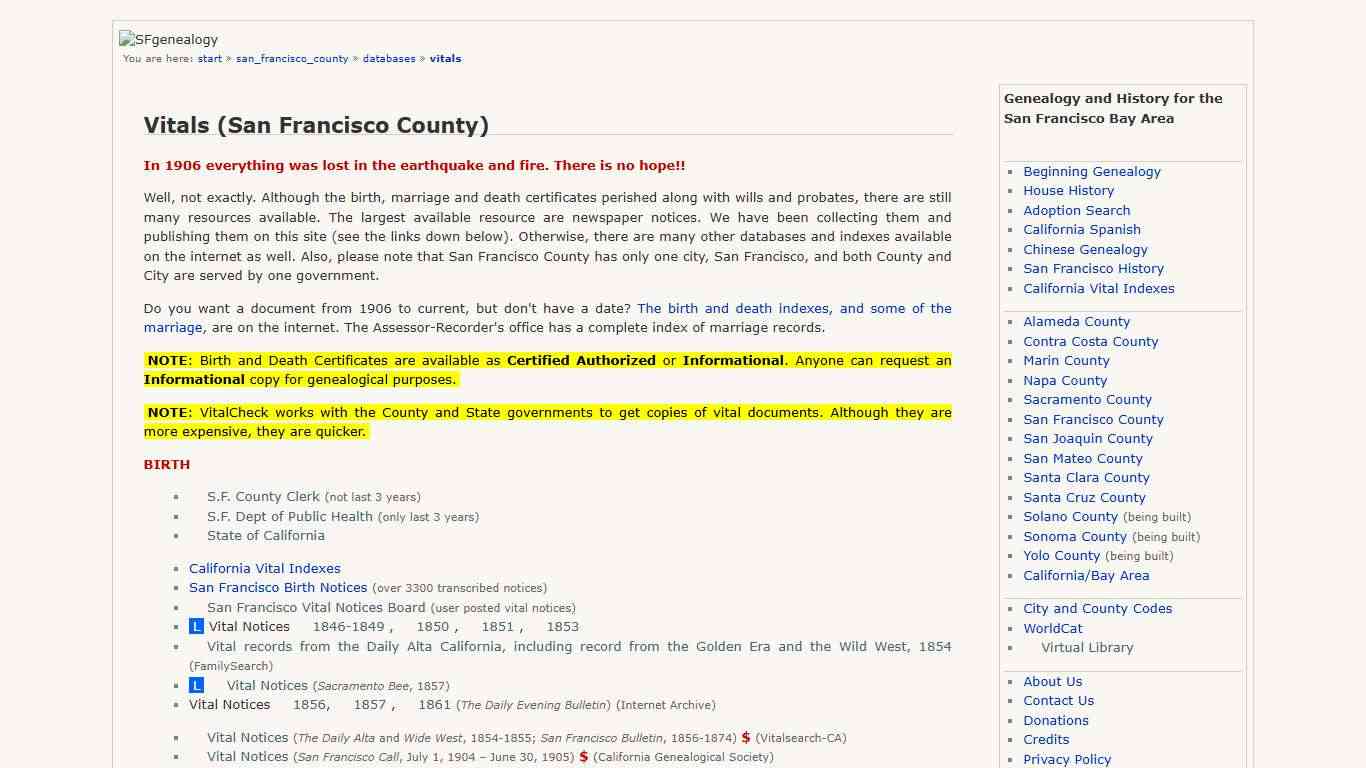Click Donations in the sidebar
Screen dimensions: 1366x768
[1056, 720]
